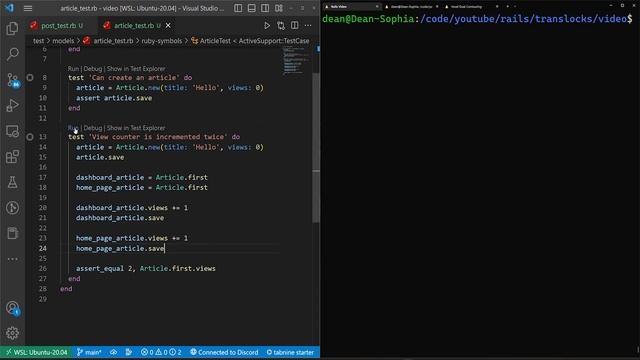Open changes compare icon in editor toolbar

pyautogui.click(x=281, y=25)
